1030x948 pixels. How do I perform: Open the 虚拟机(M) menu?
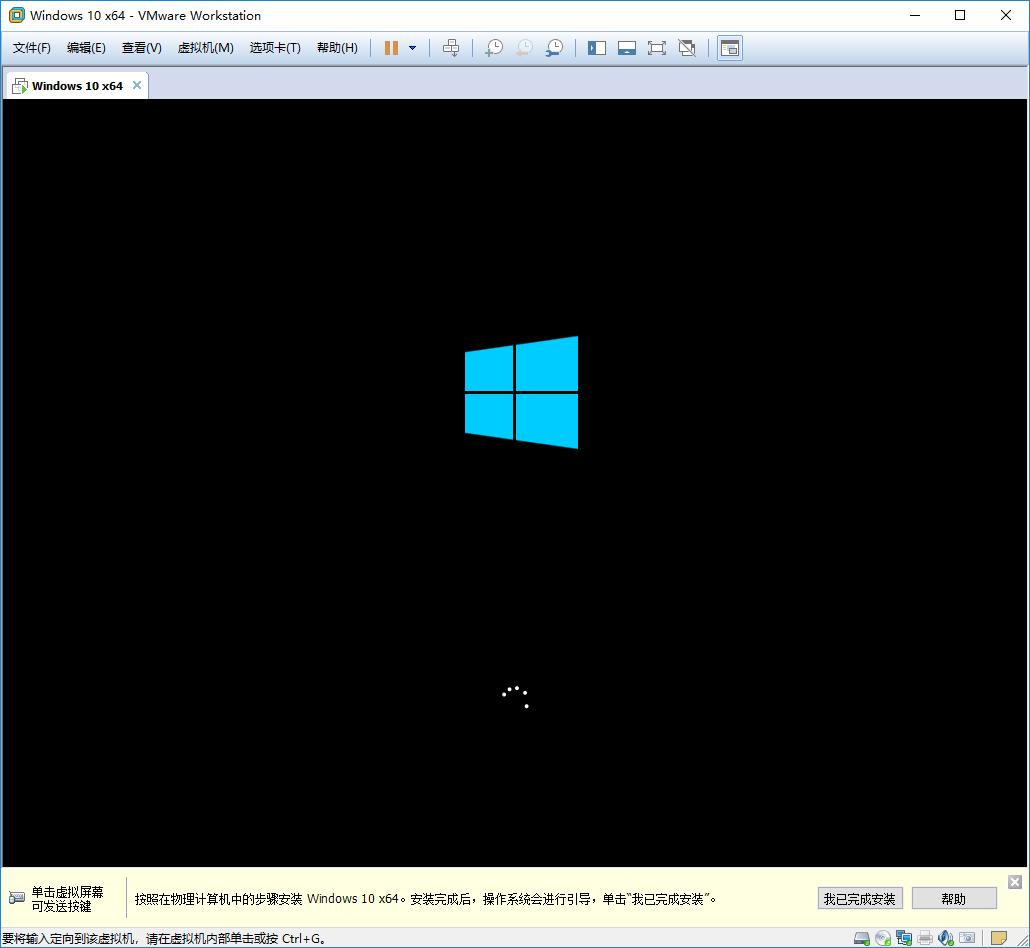pyautogui.click(x=205, y=47)
